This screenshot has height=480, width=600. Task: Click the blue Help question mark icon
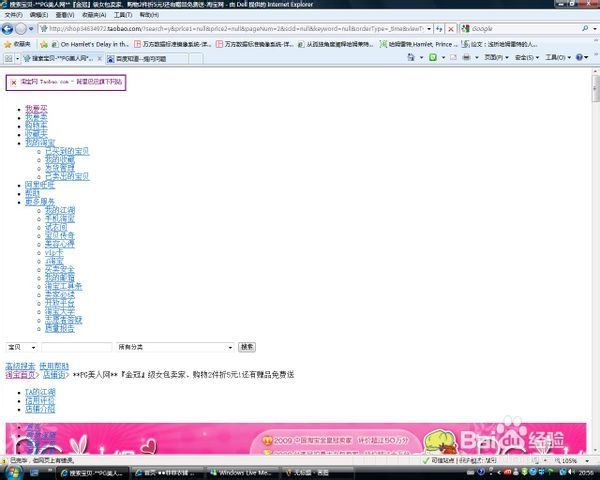tap(579, 57)
